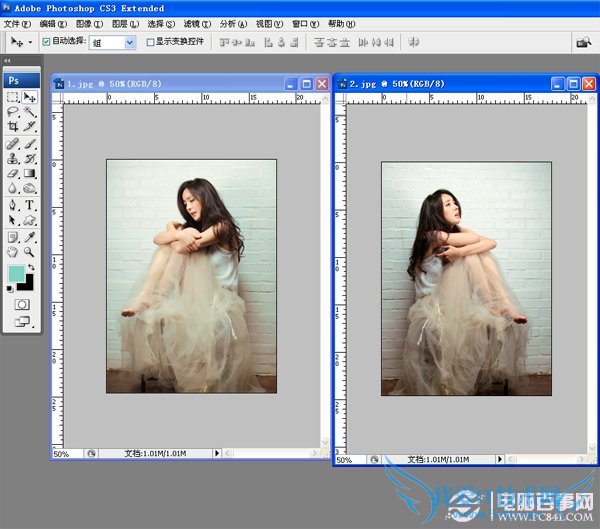600x529 pixels.
Task: Select the Move tool in toolbox
Action: [30, 97]
